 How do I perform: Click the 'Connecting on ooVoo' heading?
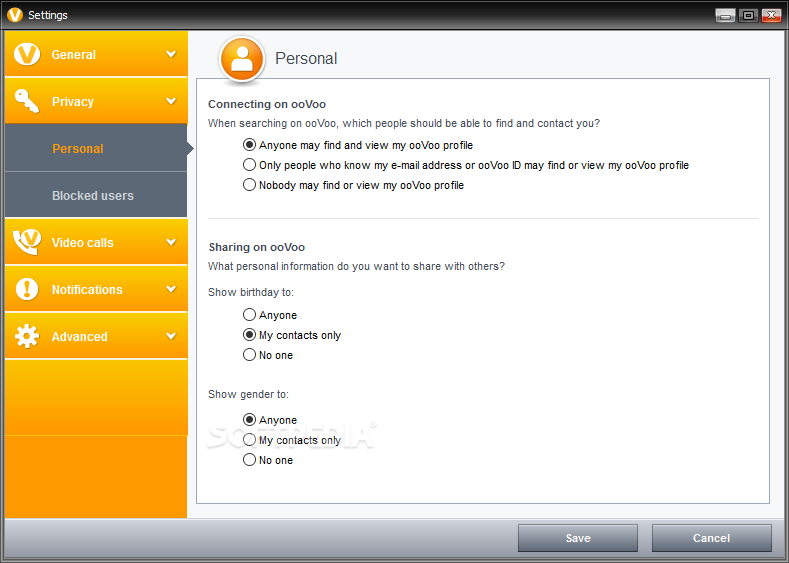[267, 104]
